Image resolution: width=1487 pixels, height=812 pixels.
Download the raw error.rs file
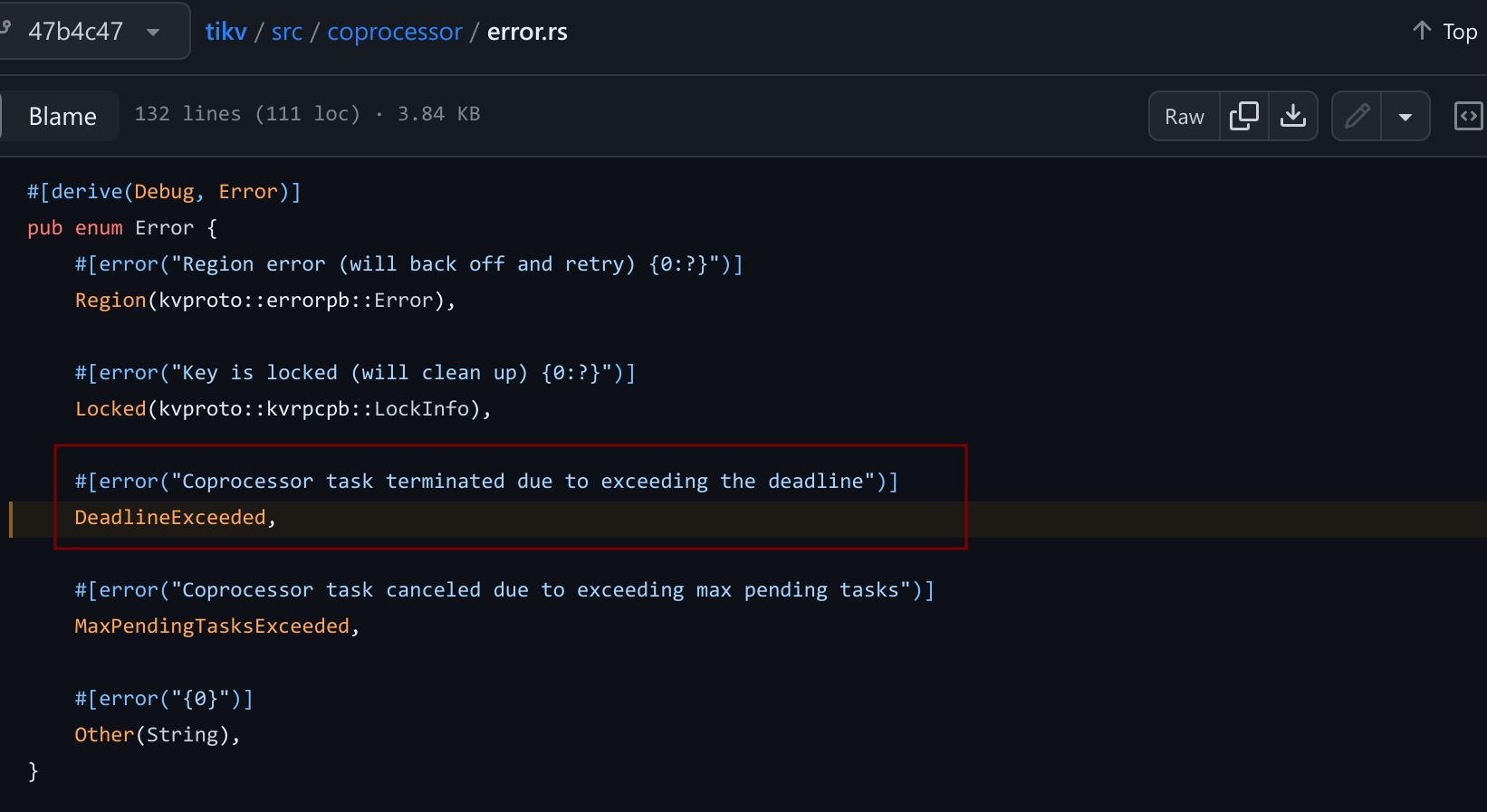(x=1293, y=116)
